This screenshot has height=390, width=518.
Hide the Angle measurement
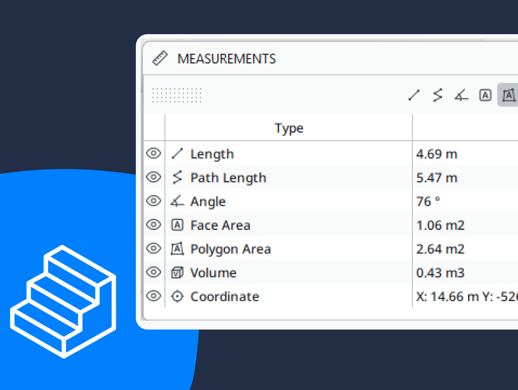(154, 201)
